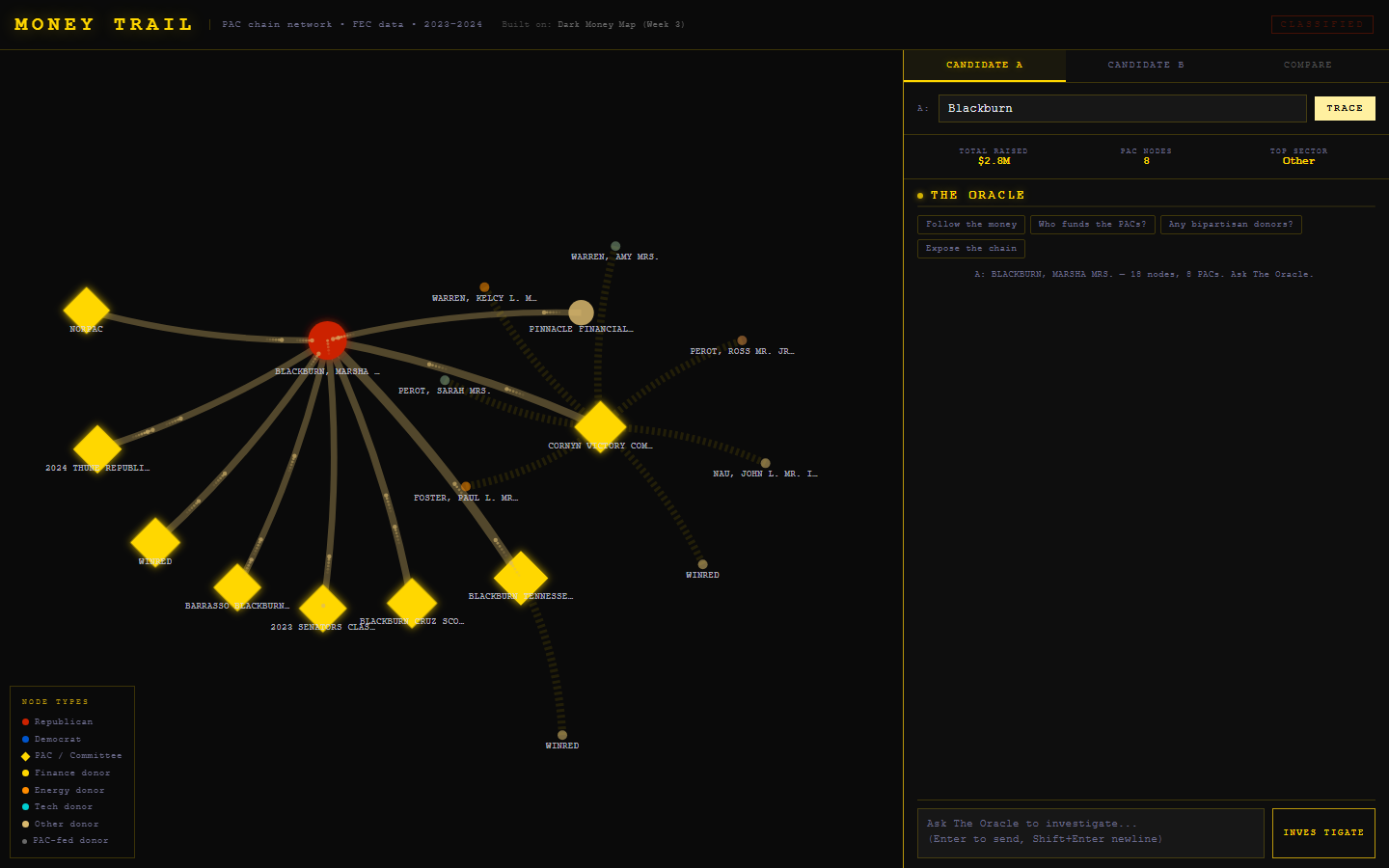Click the Top Sector 'Other' value
Viewport: 1389px width, 868px height.
pyautogui.click(x=1298, y=161)
